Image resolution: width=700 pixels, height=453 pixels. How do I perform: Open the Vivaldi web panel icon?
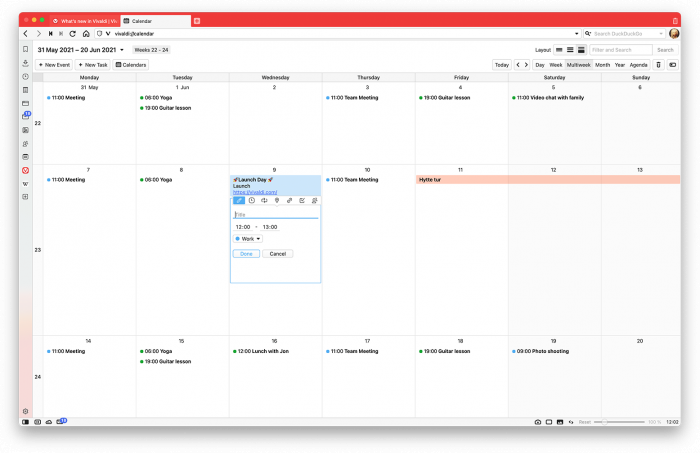coord(25,170)
